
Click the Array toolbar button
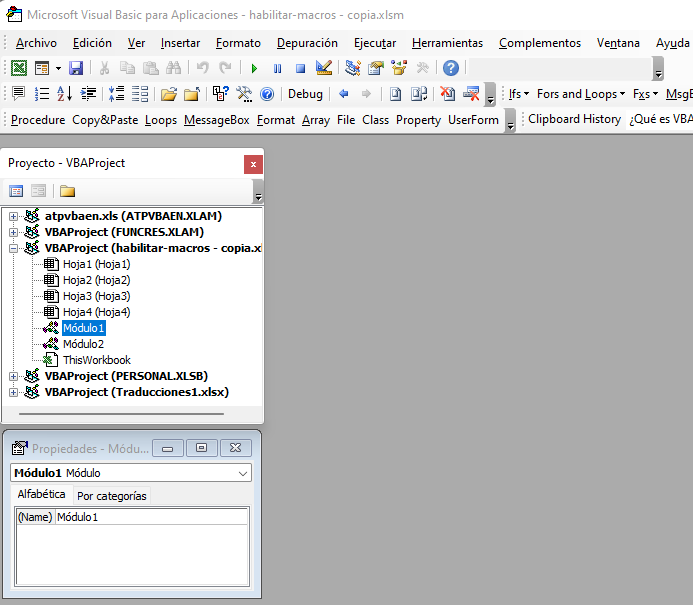click(x=316, y=120)
